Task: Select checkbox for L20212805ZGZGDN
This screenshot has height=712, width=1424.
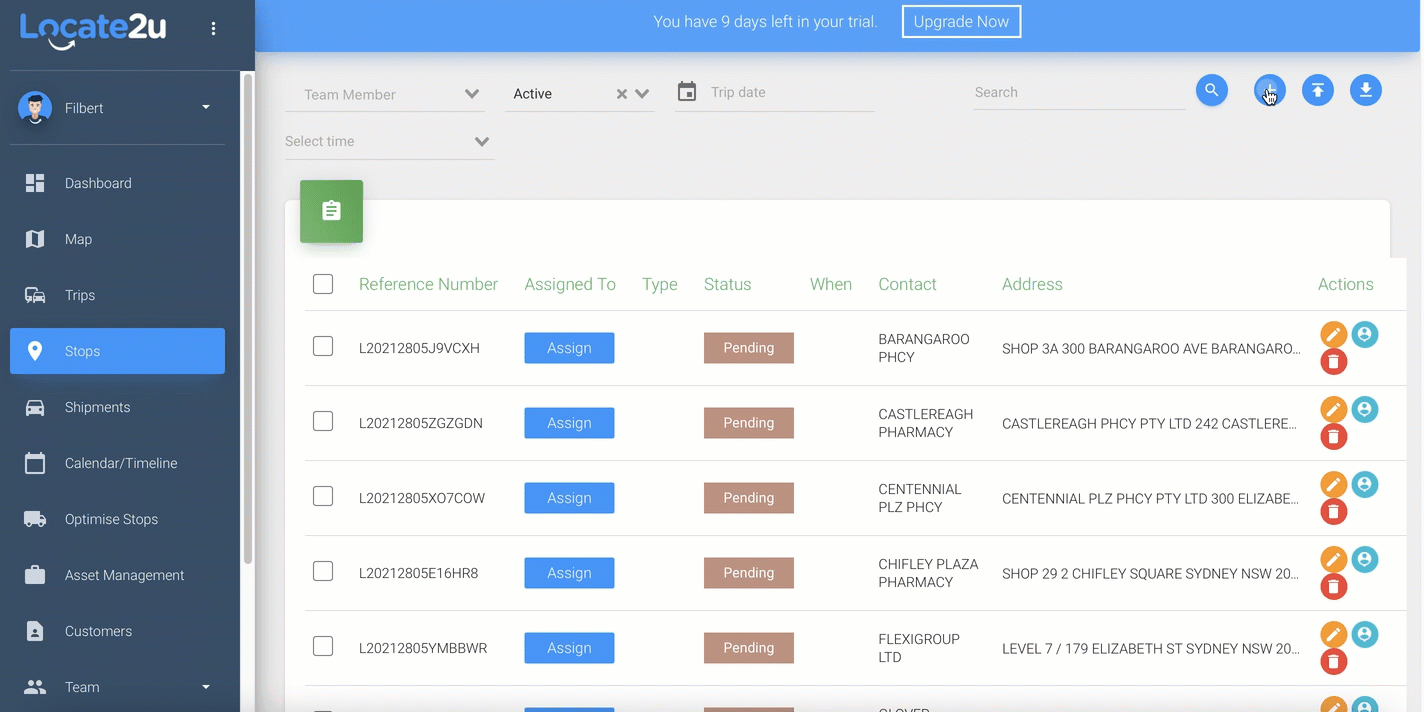Action: click(323, 421)
